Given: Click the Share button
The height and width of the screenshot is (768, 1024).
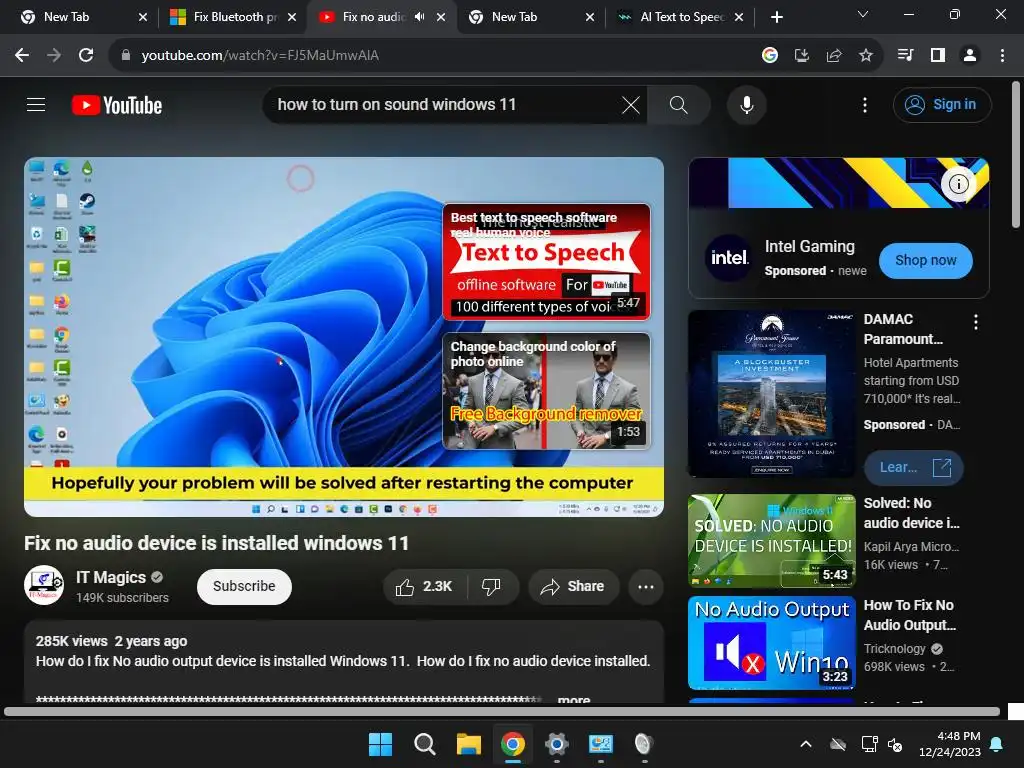Looking at the screenshot, I should tap(573, 586).
